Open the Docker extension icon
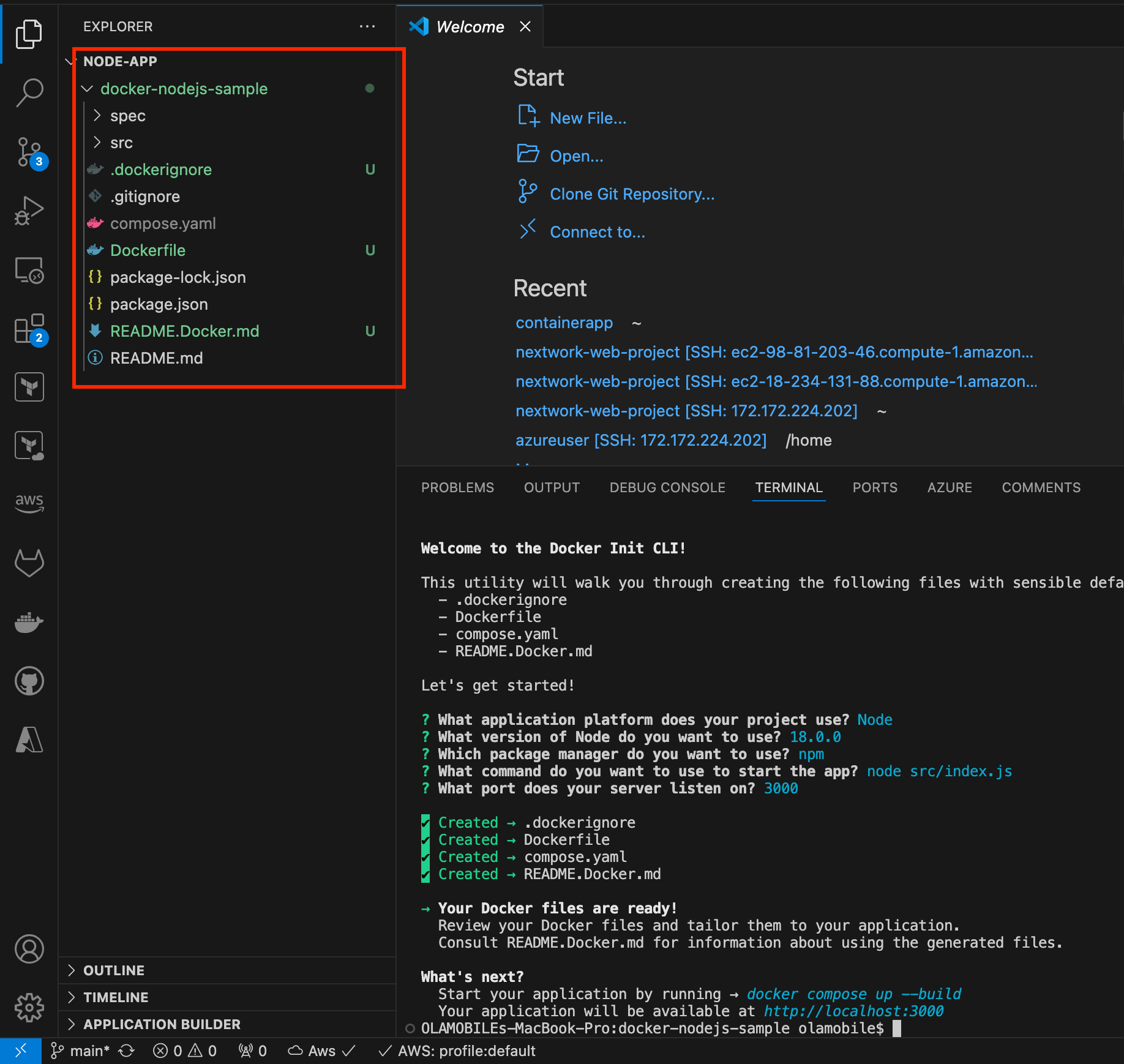 tap(29, 622)
